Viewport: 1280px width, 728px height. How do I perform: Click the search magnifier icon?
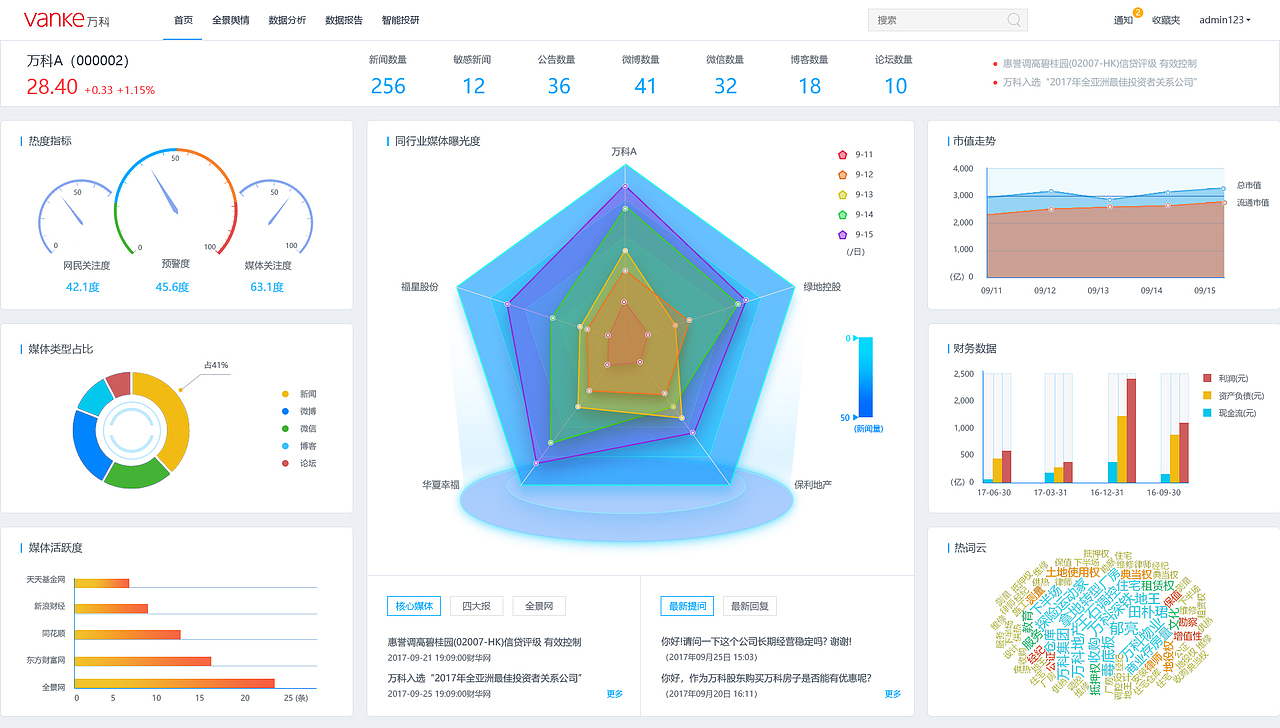pos(1014,20)
